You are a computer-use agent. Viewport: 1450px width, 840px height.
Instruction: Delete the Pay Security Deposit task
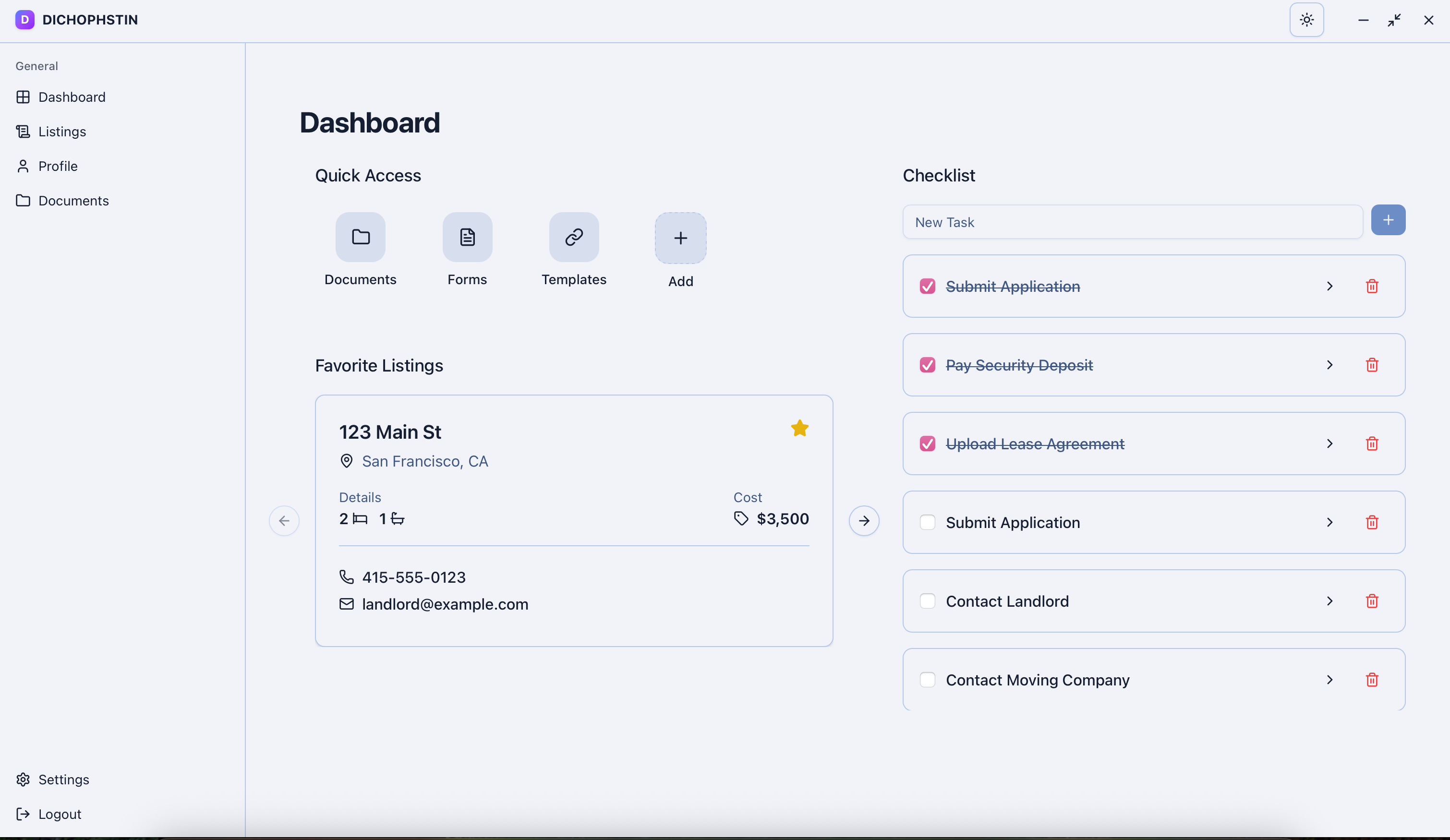[x=1372, y=365]
